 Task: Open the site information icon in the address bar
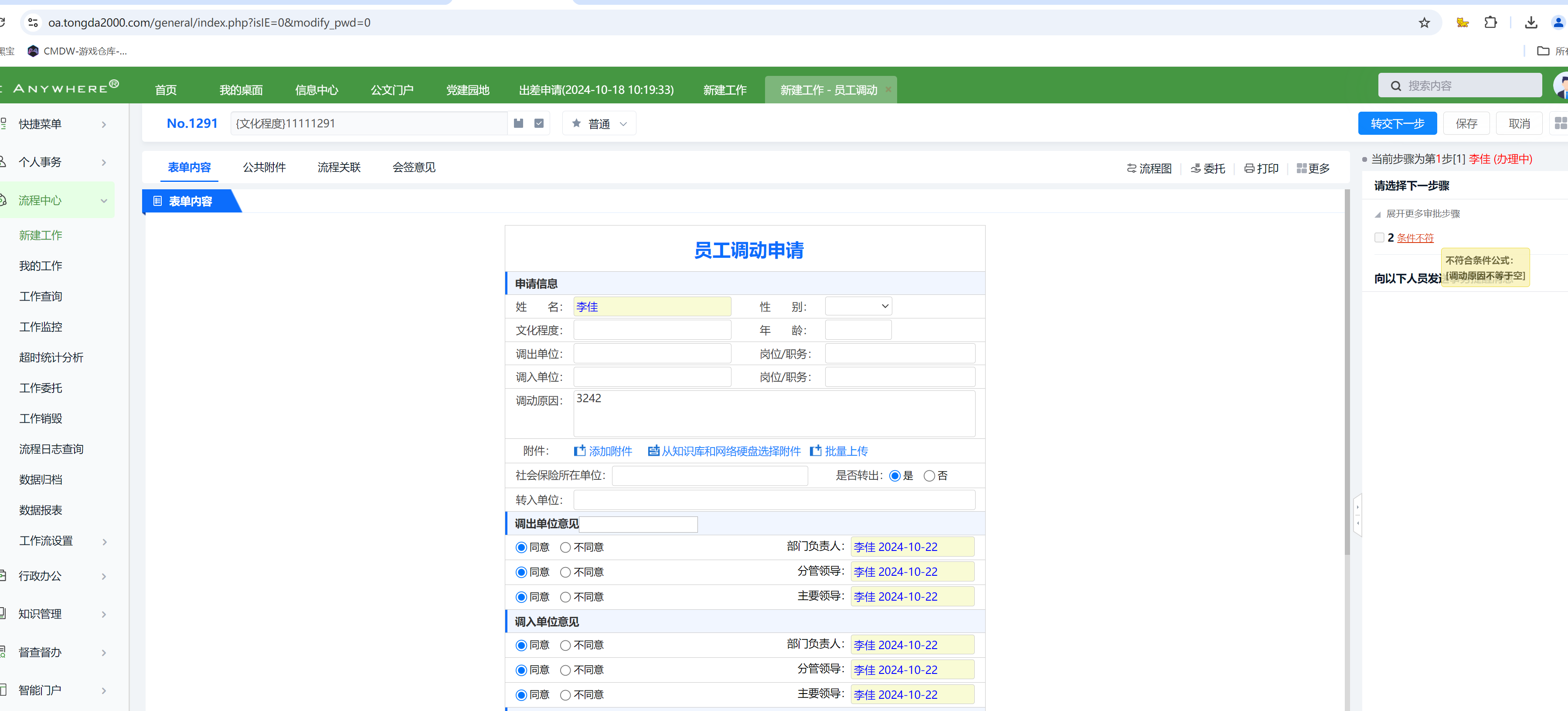coord(33,23)
